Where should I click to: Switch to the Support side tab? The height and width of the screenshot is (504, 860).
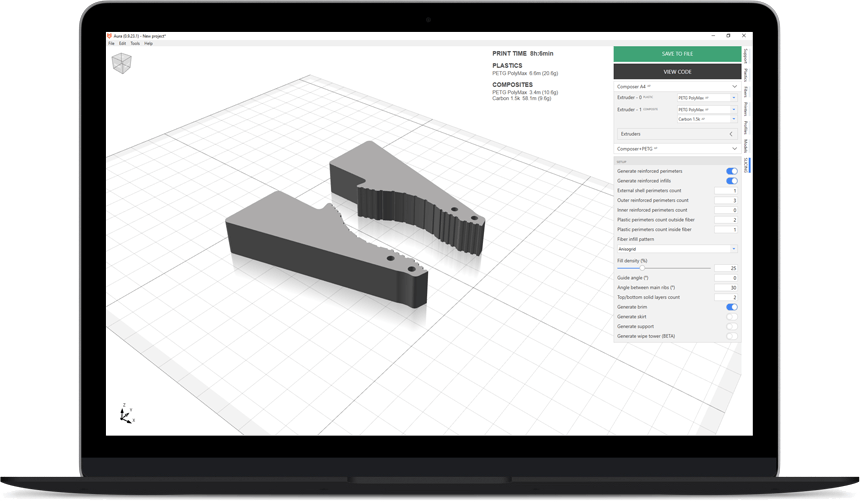746,56
